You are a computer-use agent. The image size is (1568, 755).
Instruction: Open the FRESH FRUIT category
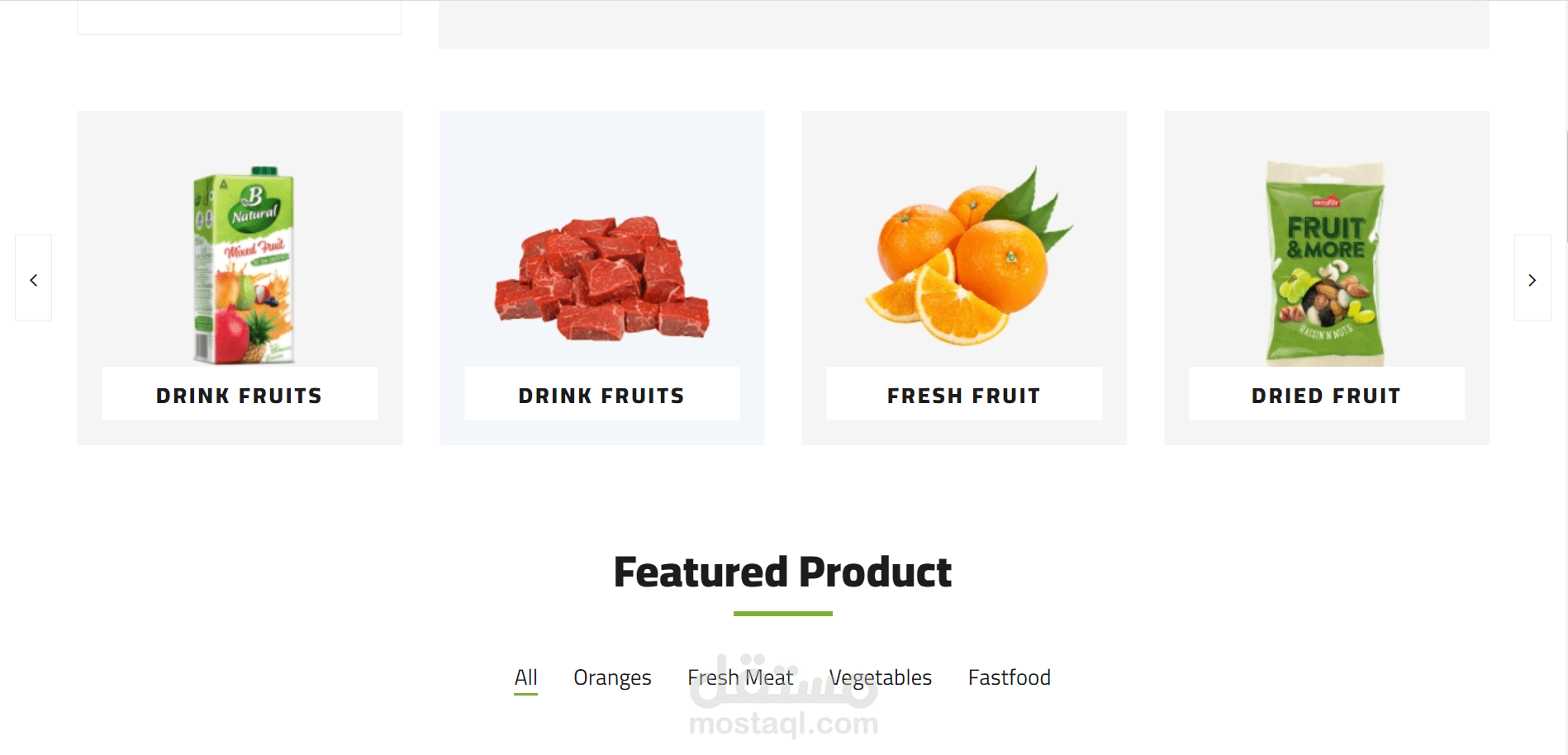963,396
